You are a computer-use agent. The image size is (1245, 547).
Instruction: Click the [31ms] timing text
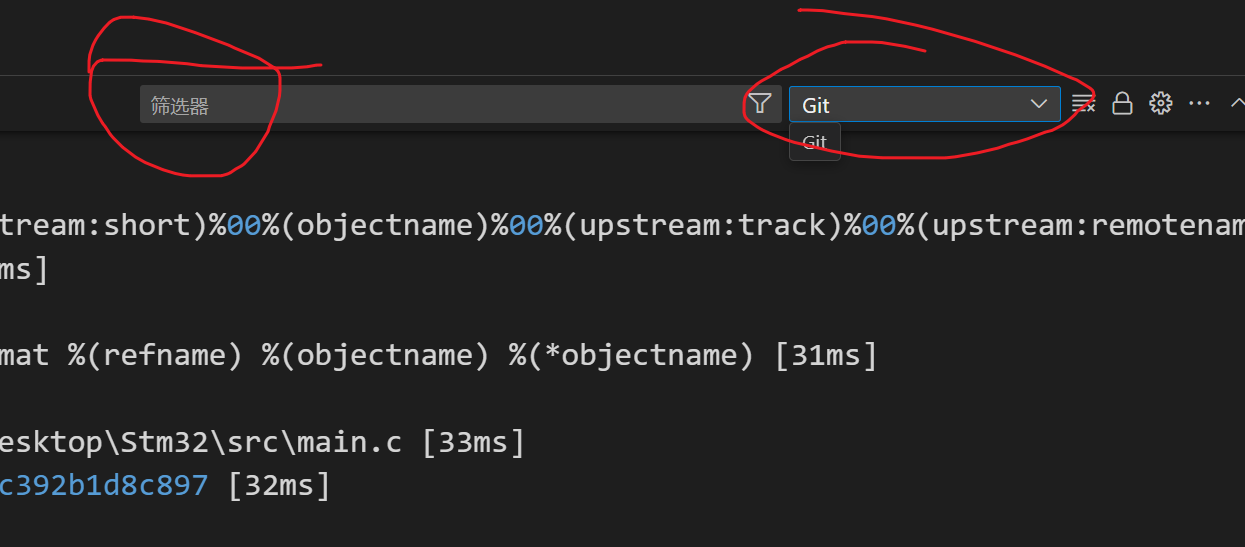pyautogui.click(x=826, y=355)
